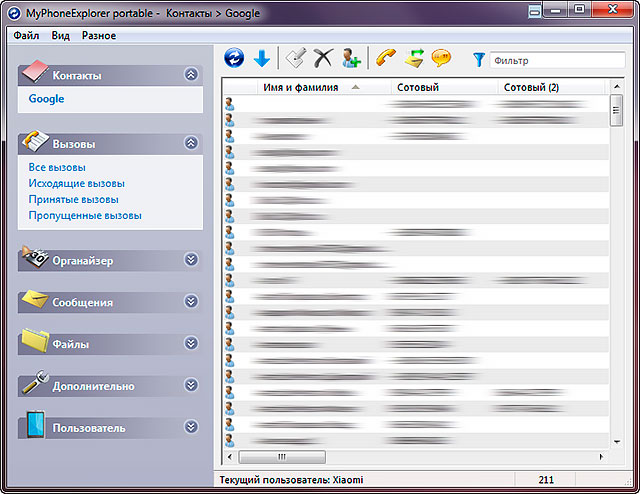Click the blue refresh sync icon
This screenshot has width=640, height=494.
(234, 58)
